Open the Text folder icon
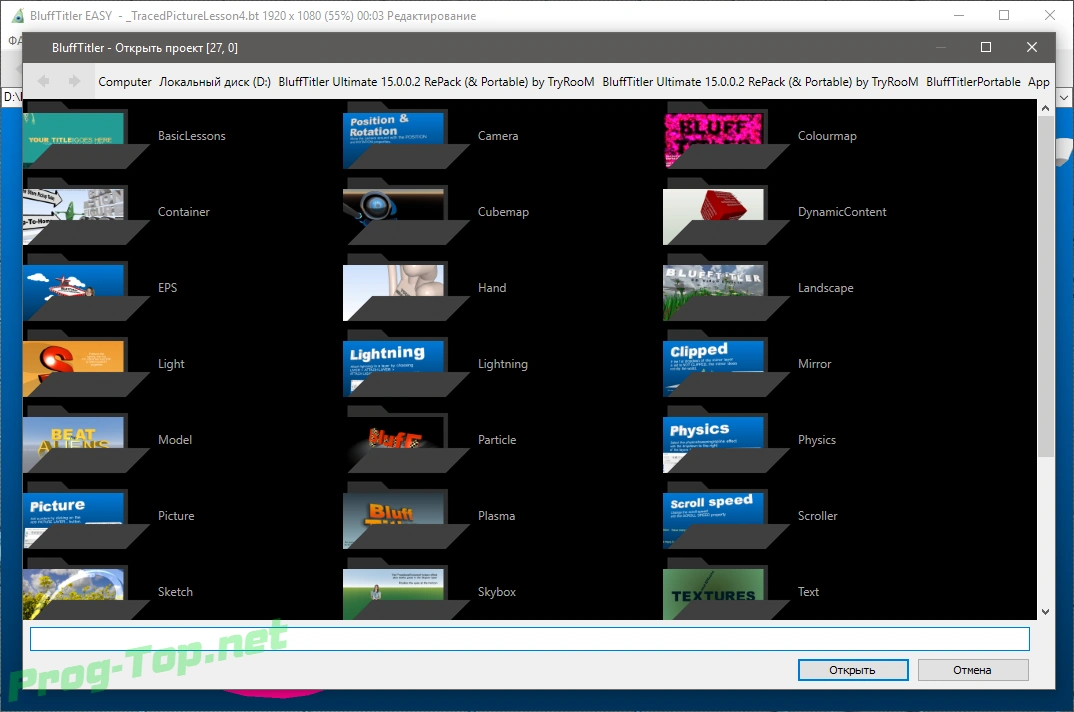Screen dimensions: 1074x712 point(726,589)
